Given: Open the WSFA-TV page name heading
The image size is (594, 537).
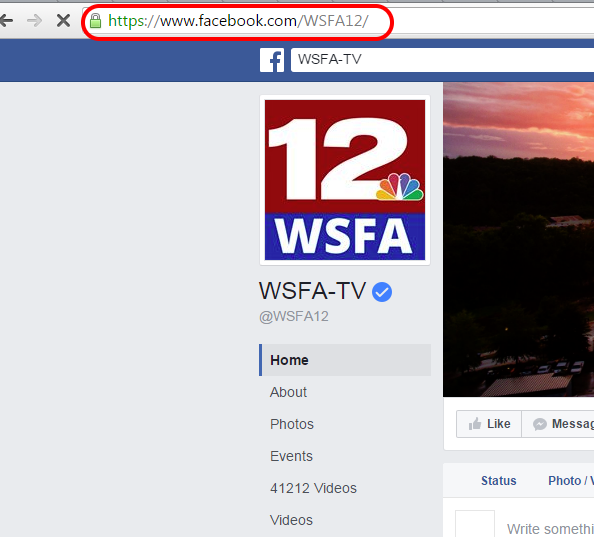Looking at the screenshot, I should point(313,291).
